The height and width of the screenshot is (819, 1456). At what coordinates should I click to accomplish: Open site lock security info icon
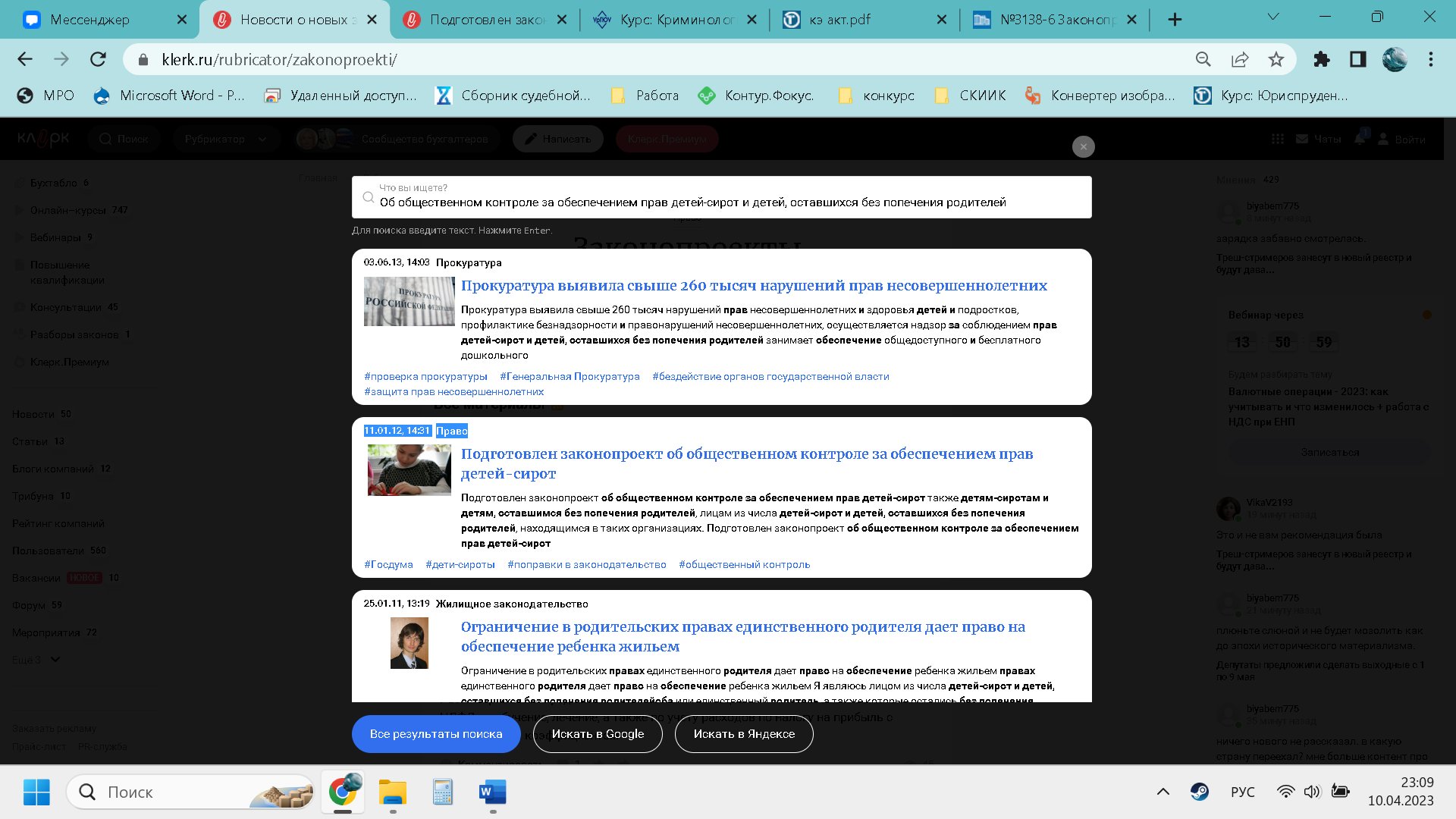143,59
